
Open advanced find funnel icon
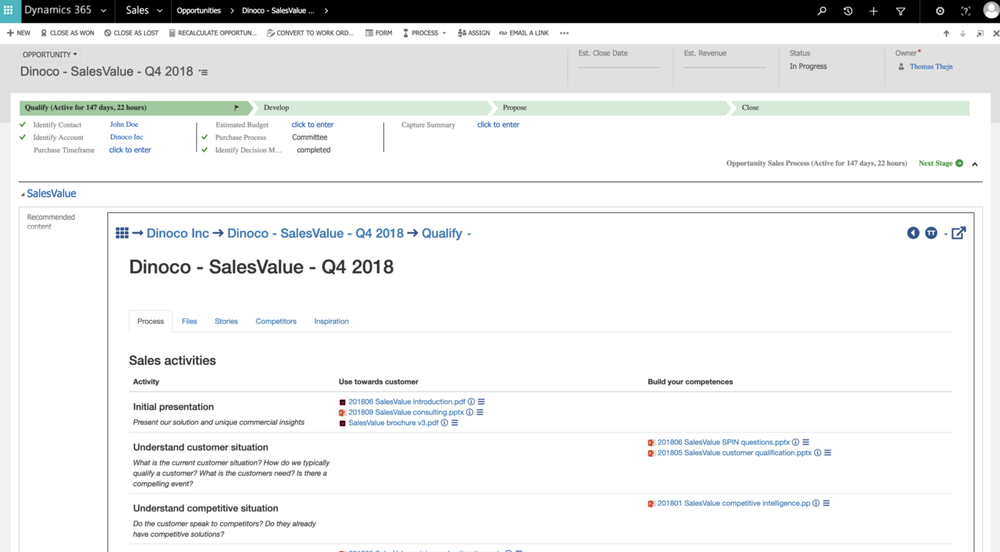point(901,11)
